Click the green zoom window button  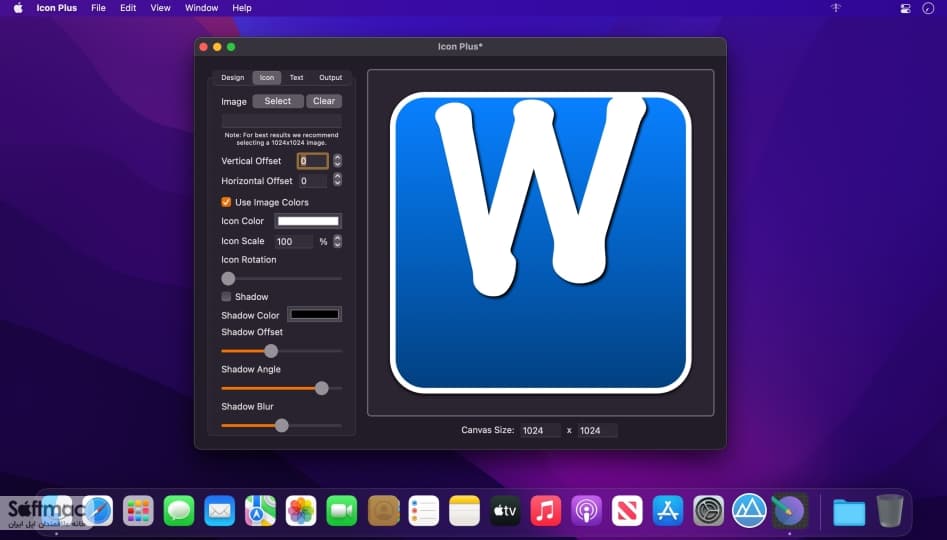231,47
